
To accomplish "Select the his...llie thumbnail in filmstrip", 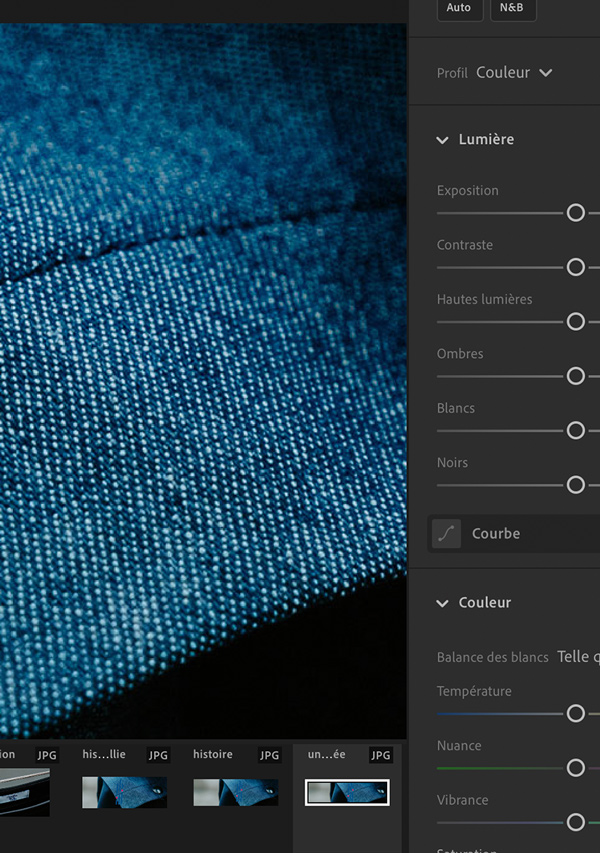I will tap(125, 792).
